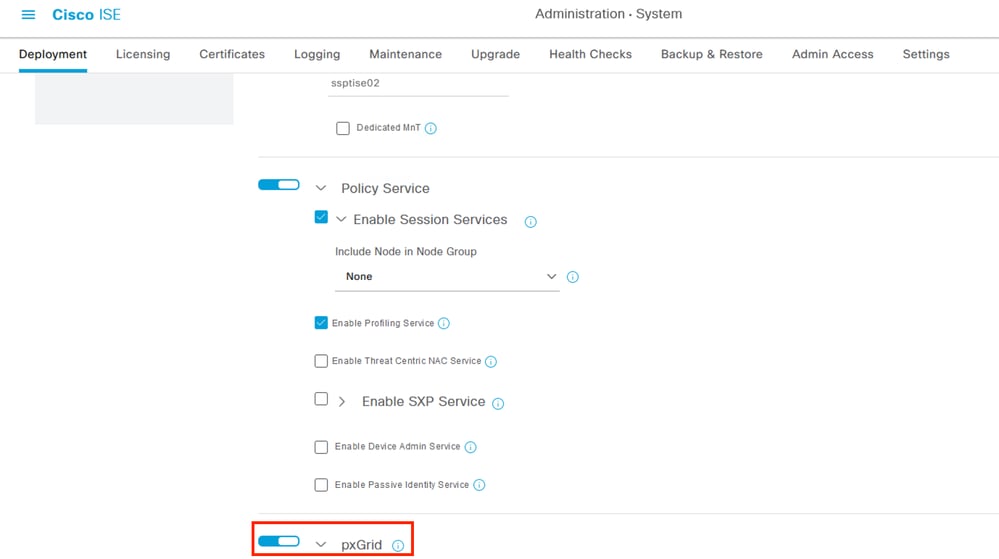Screen dimensions: 999x559
Task: Click the ssptise02 input field
Action: click(418, 83)
